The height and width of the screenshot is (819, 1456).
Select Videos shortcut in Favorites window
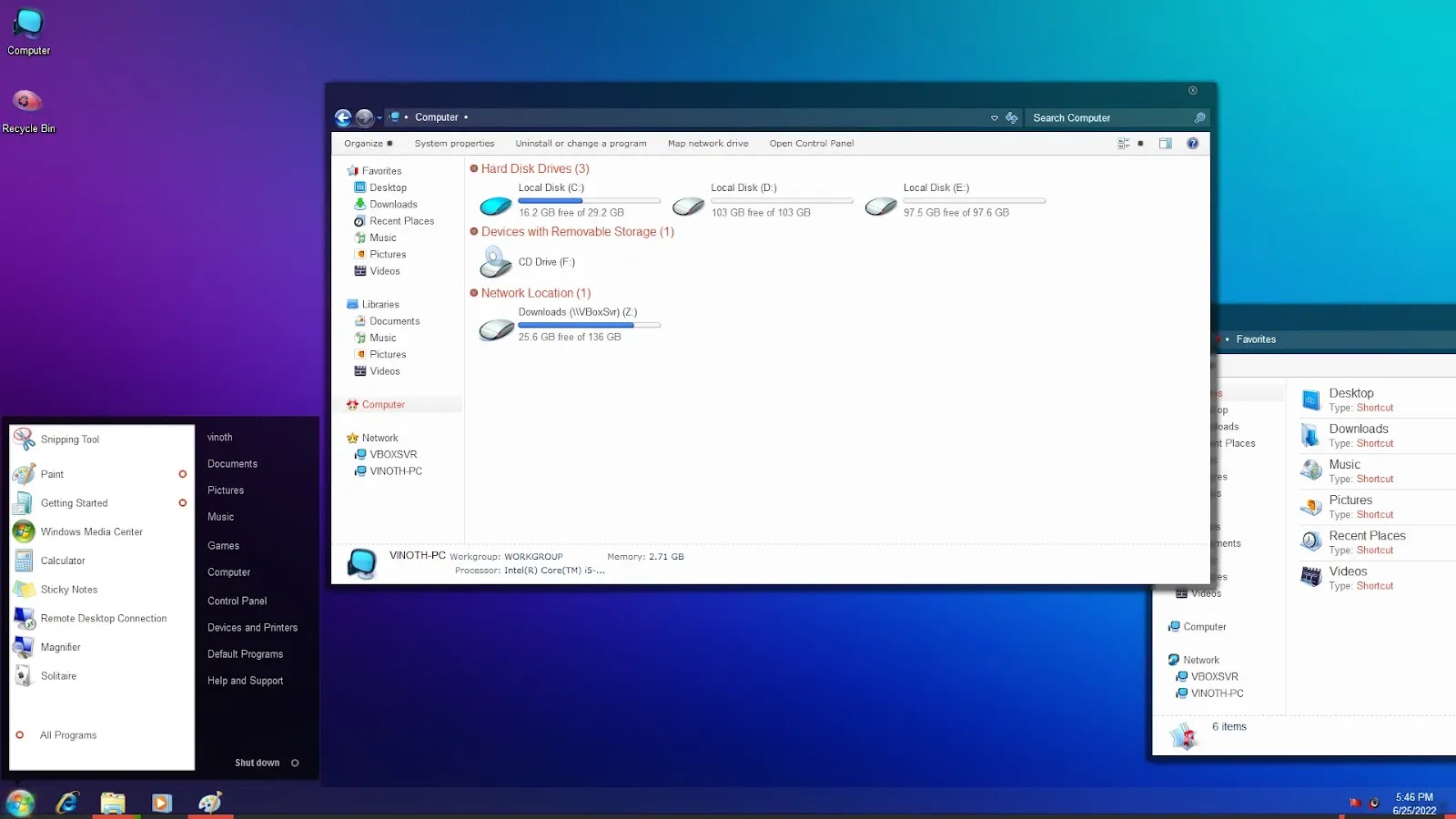[x=1348, y=578]
